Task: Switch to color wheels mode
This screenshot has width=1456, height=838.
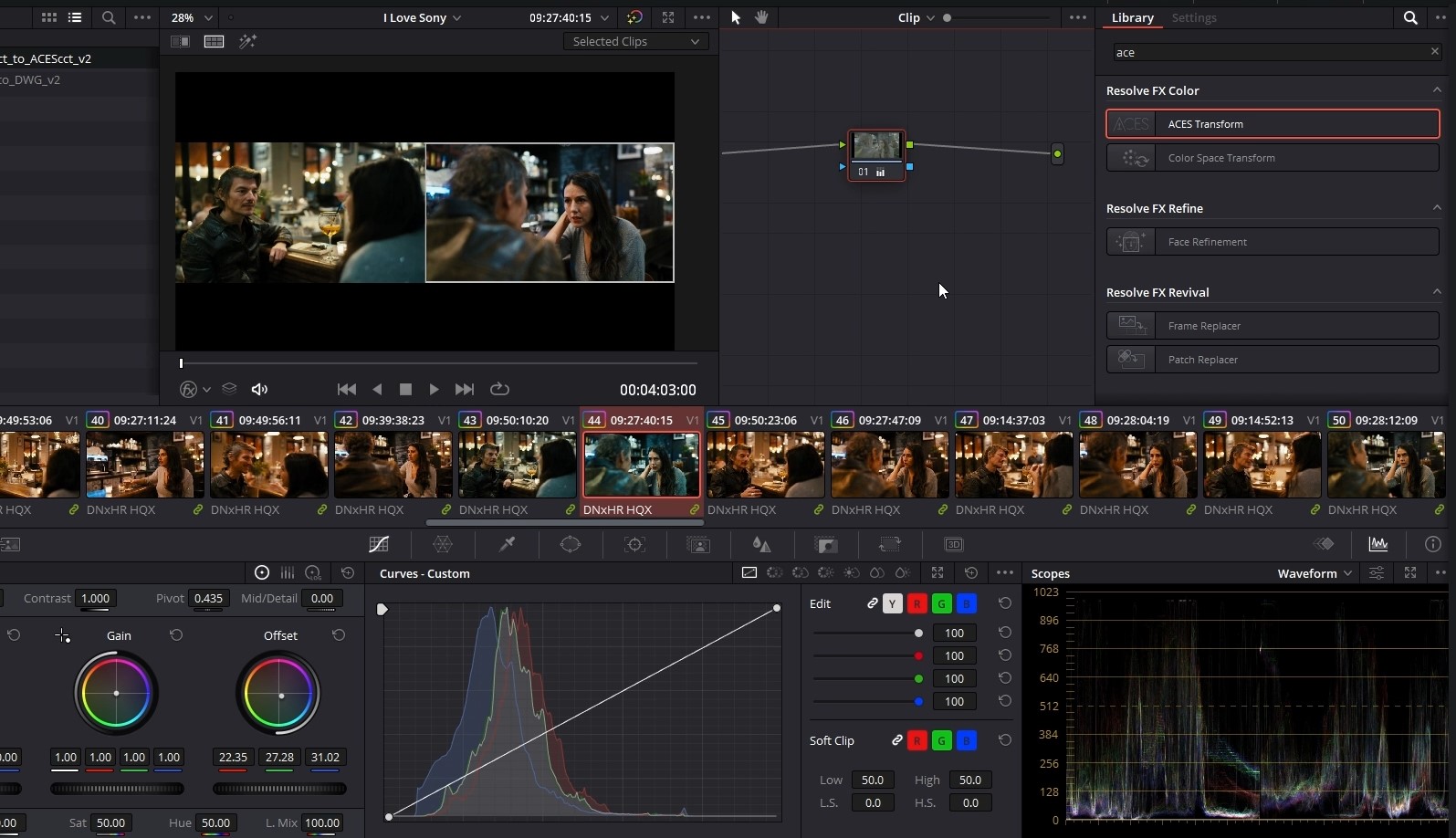Action: click(x=262, y=572)
